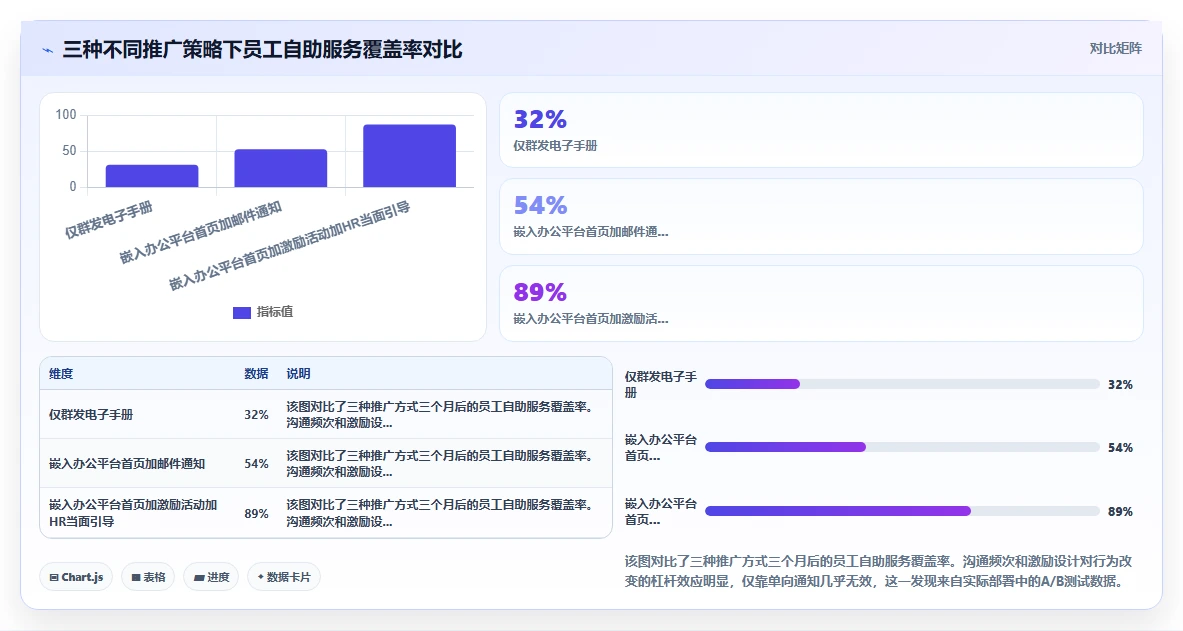Viewport: 1183px width, 631px height.
Task: Click the middle chart bar for 邮件通知
Action: point(281,168)
